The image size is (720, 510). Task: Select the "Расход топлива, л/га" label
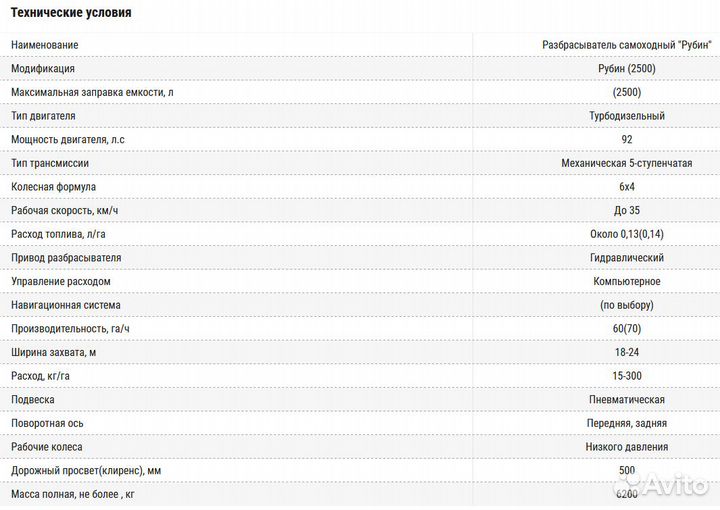pyautogui.click(x=57, y=234)
